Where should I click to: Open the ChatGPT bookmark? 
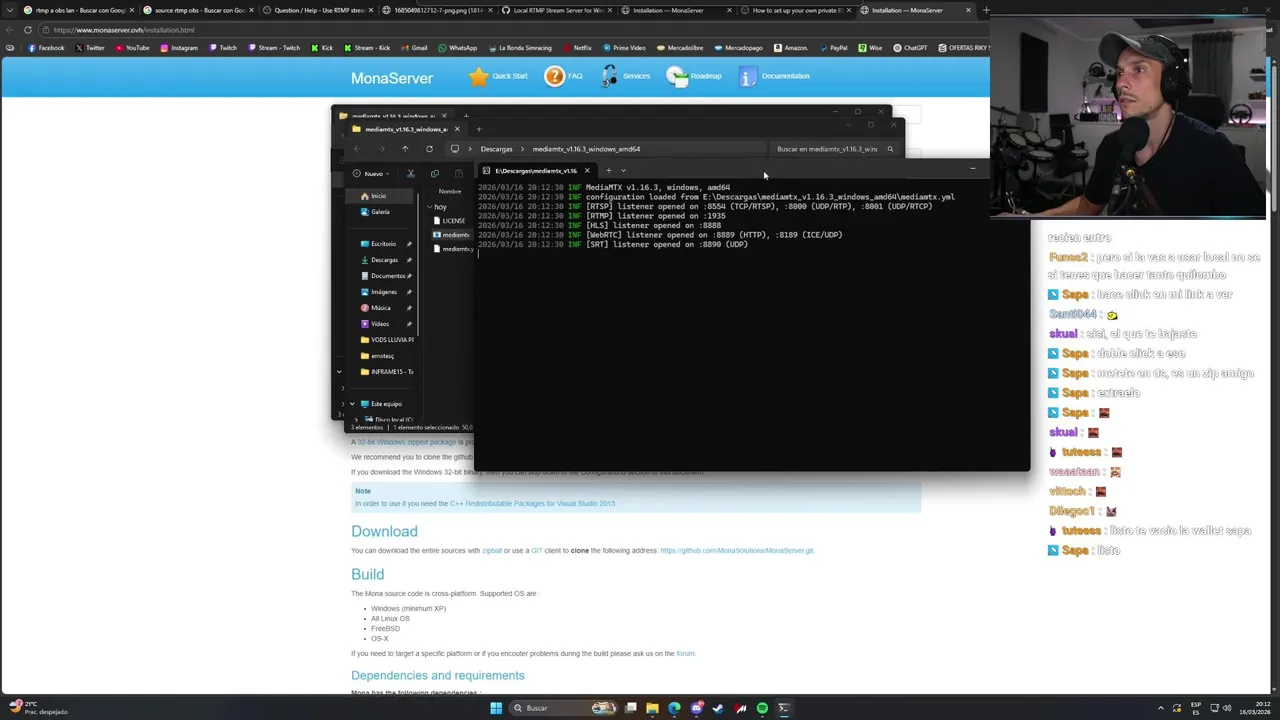click(x=910, y=48)
